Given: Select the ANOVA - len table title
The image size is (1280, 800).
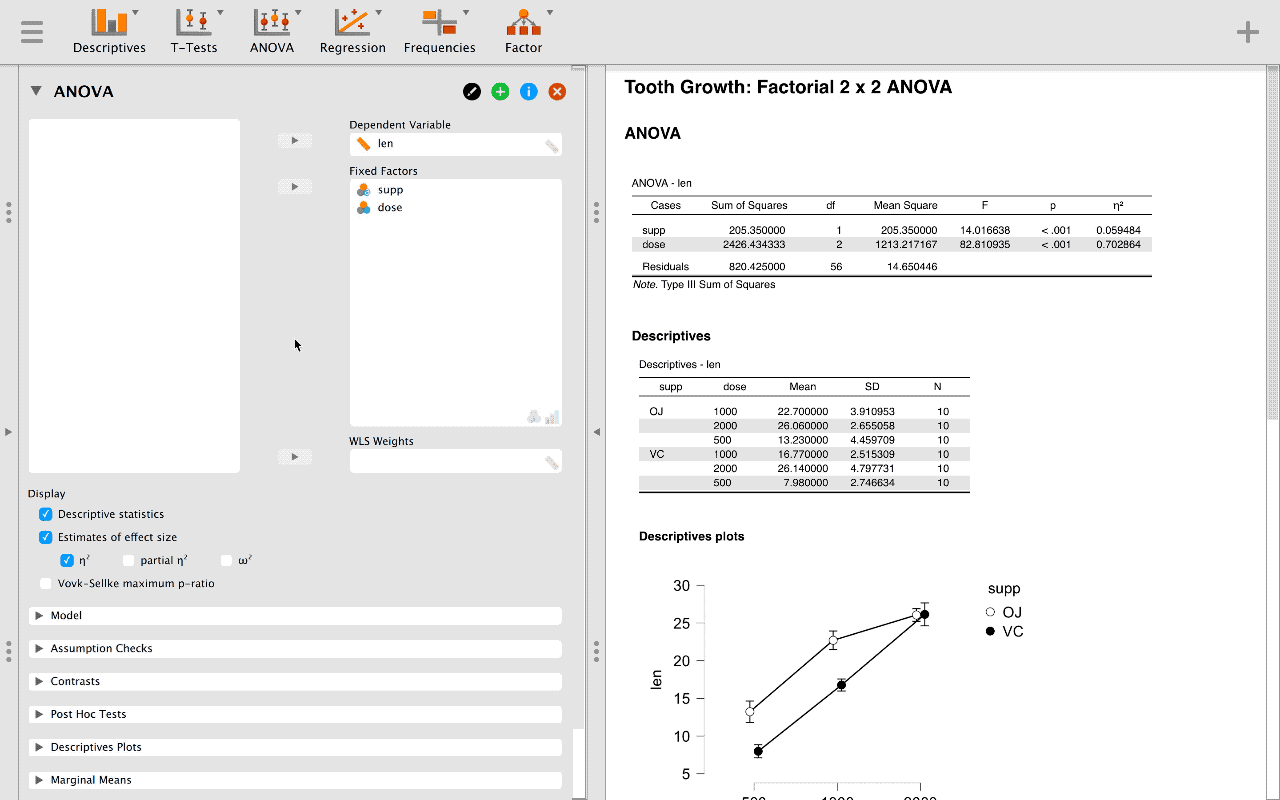Looking at the screenshot, I should tap(662, 183).
